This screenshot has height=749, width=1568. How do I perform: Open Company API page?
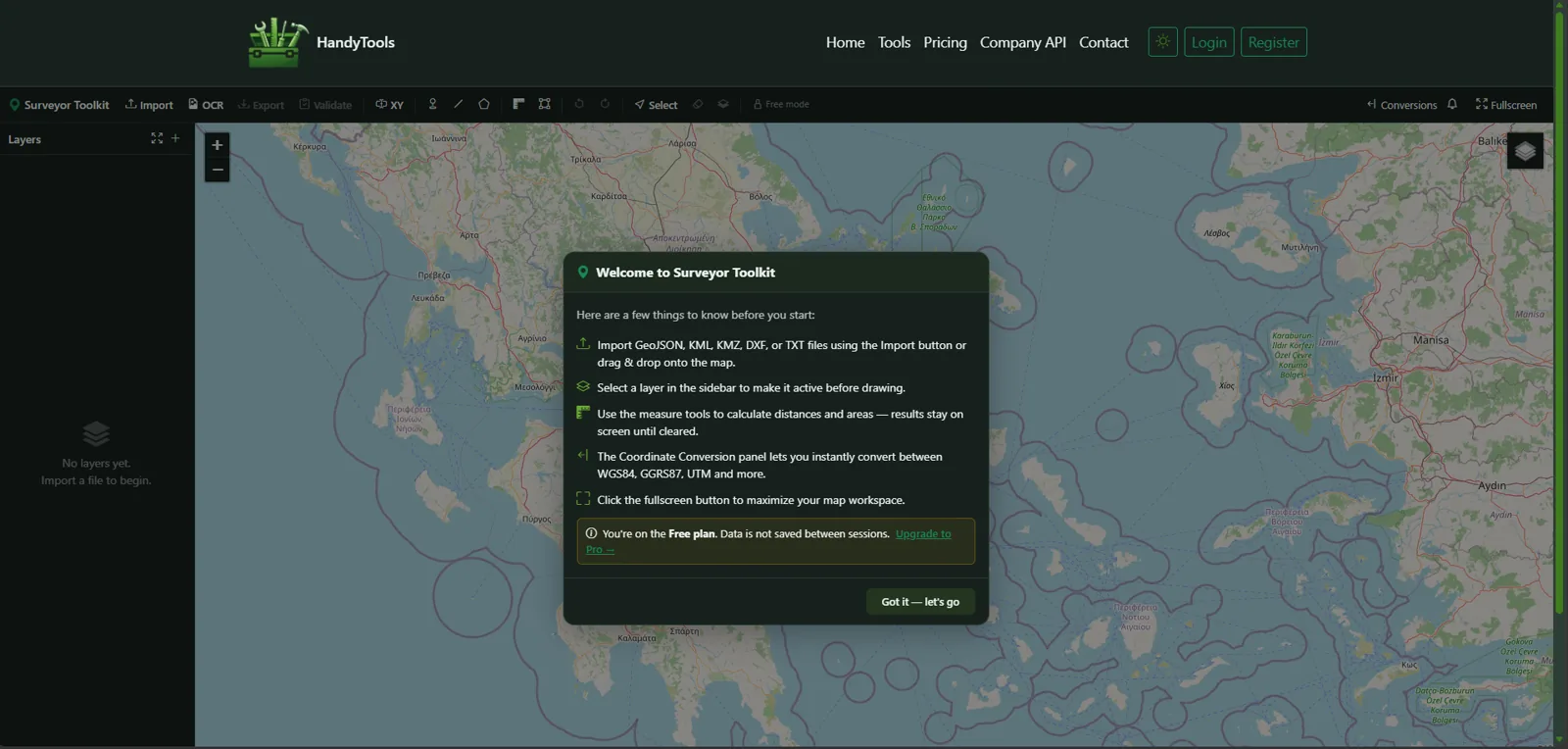[1023, 42]
